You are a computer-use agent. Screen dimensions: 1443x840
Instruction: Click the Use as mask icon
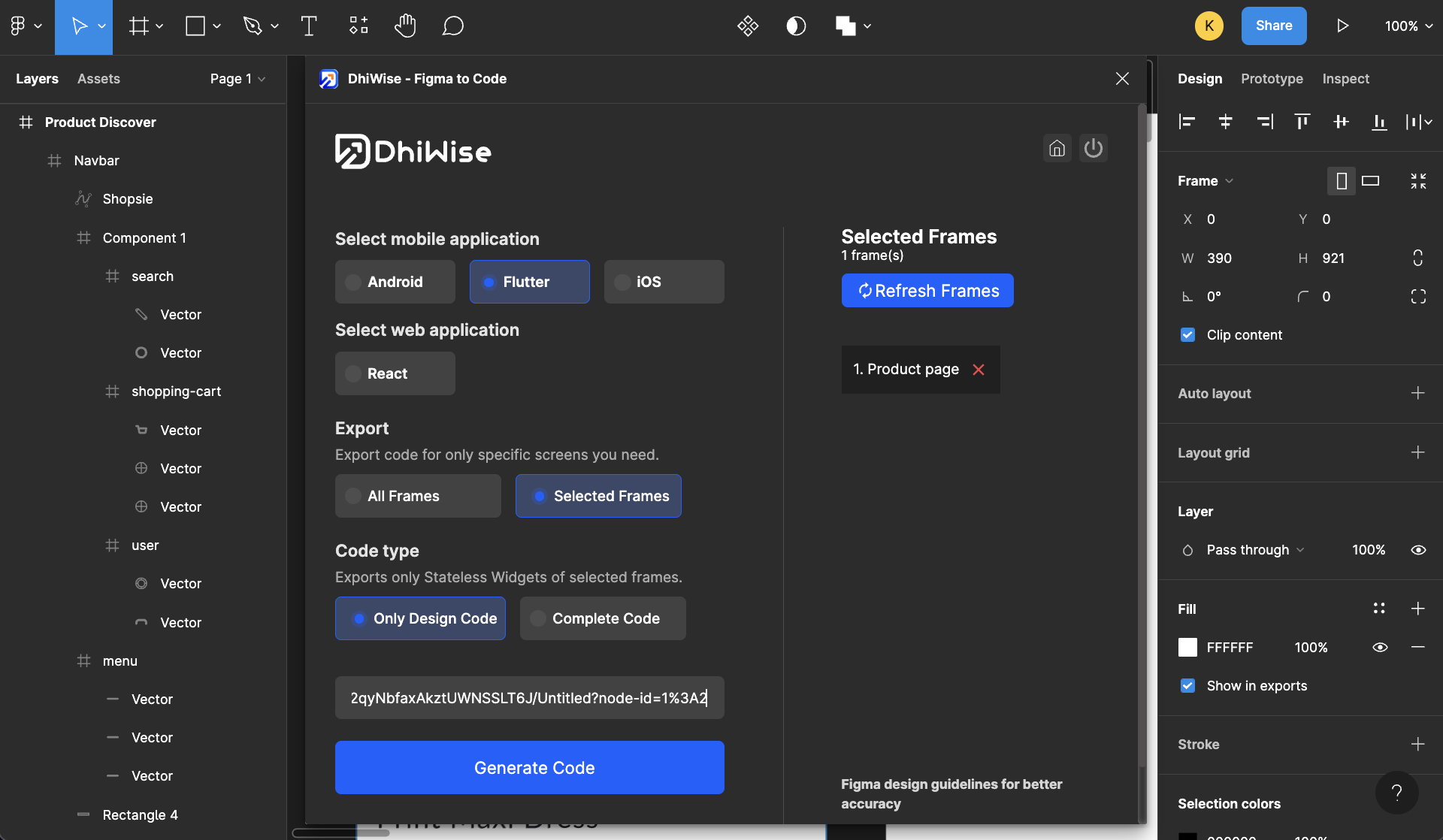[796, 26]
